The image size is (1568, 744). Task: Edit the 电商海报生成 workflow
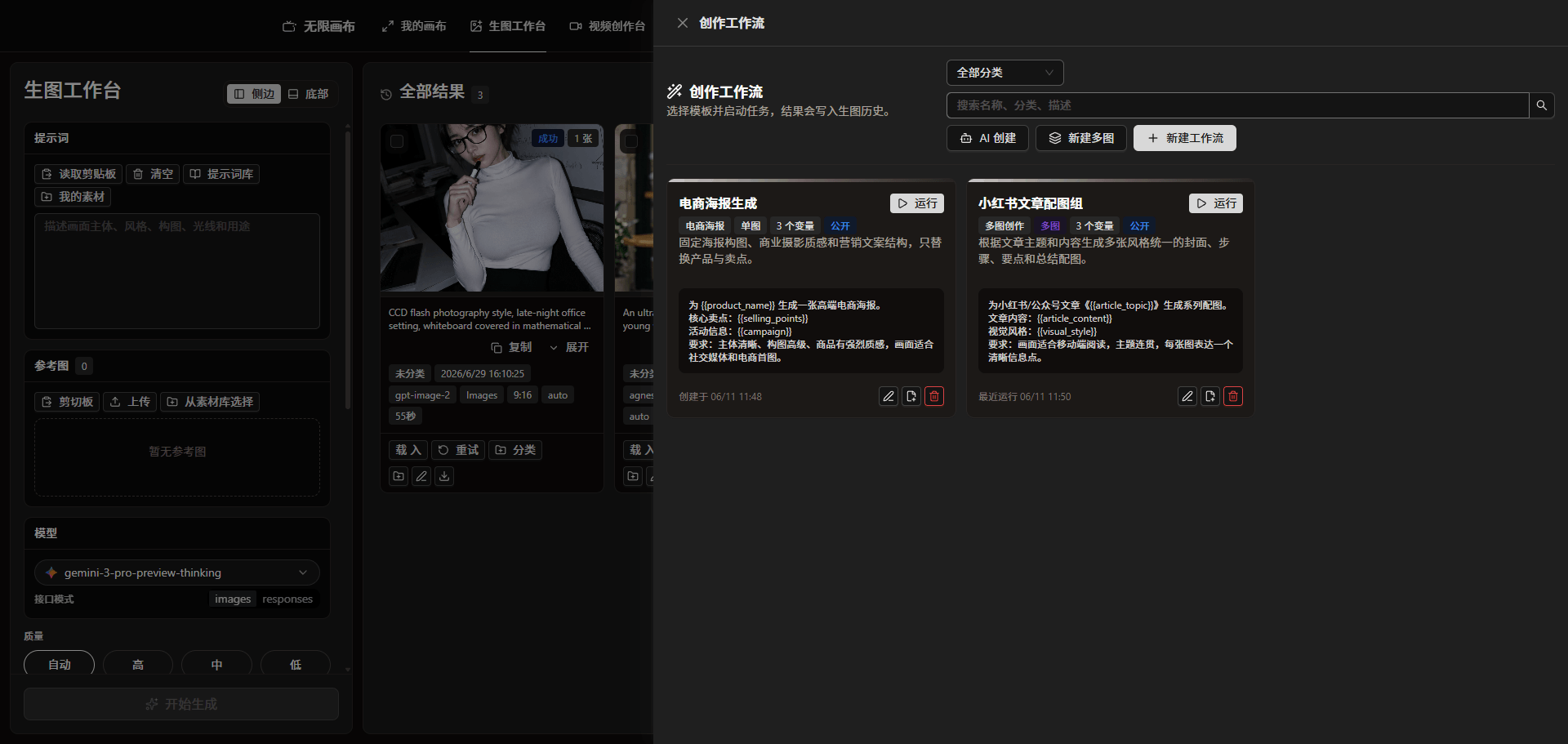click(889, 396)
